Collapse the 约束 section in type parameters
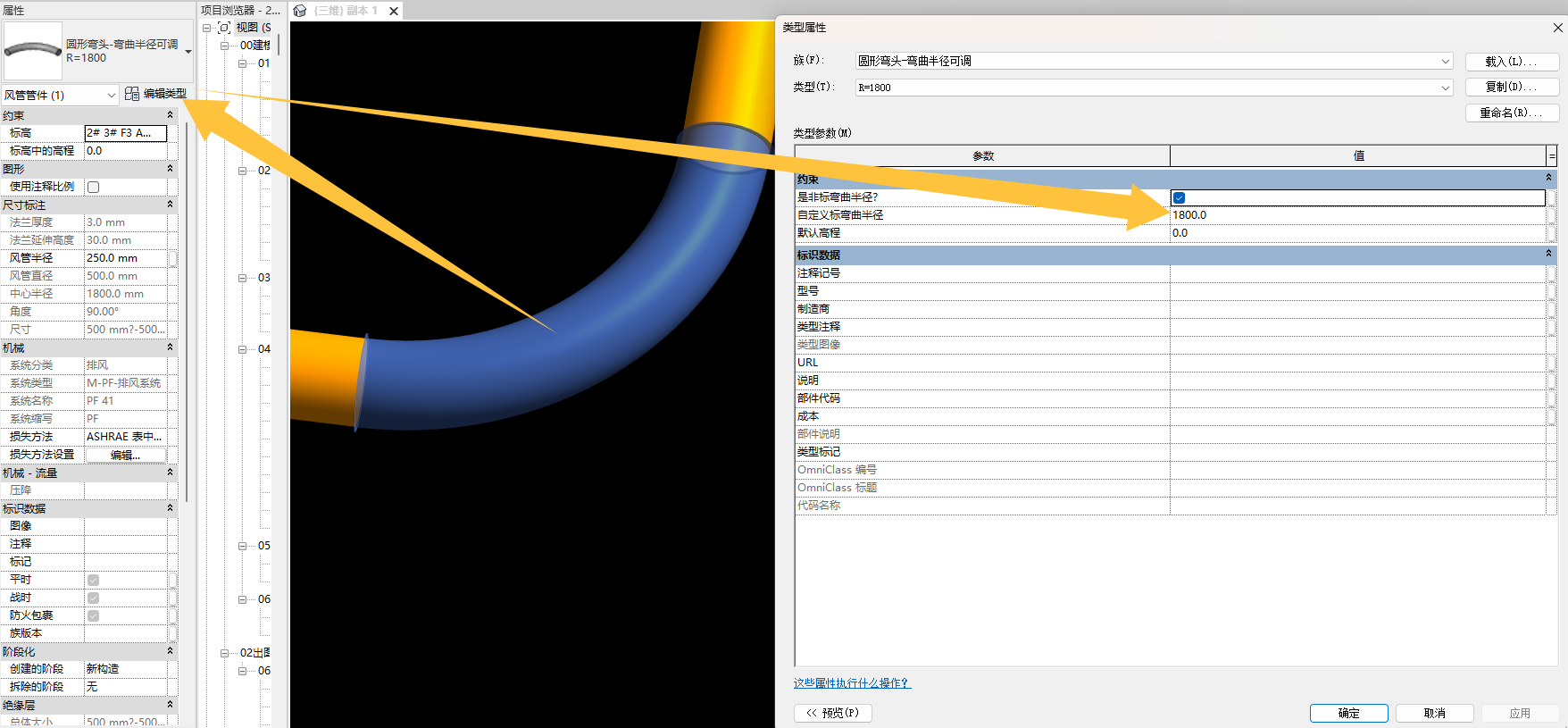 tap(1548, 179)
